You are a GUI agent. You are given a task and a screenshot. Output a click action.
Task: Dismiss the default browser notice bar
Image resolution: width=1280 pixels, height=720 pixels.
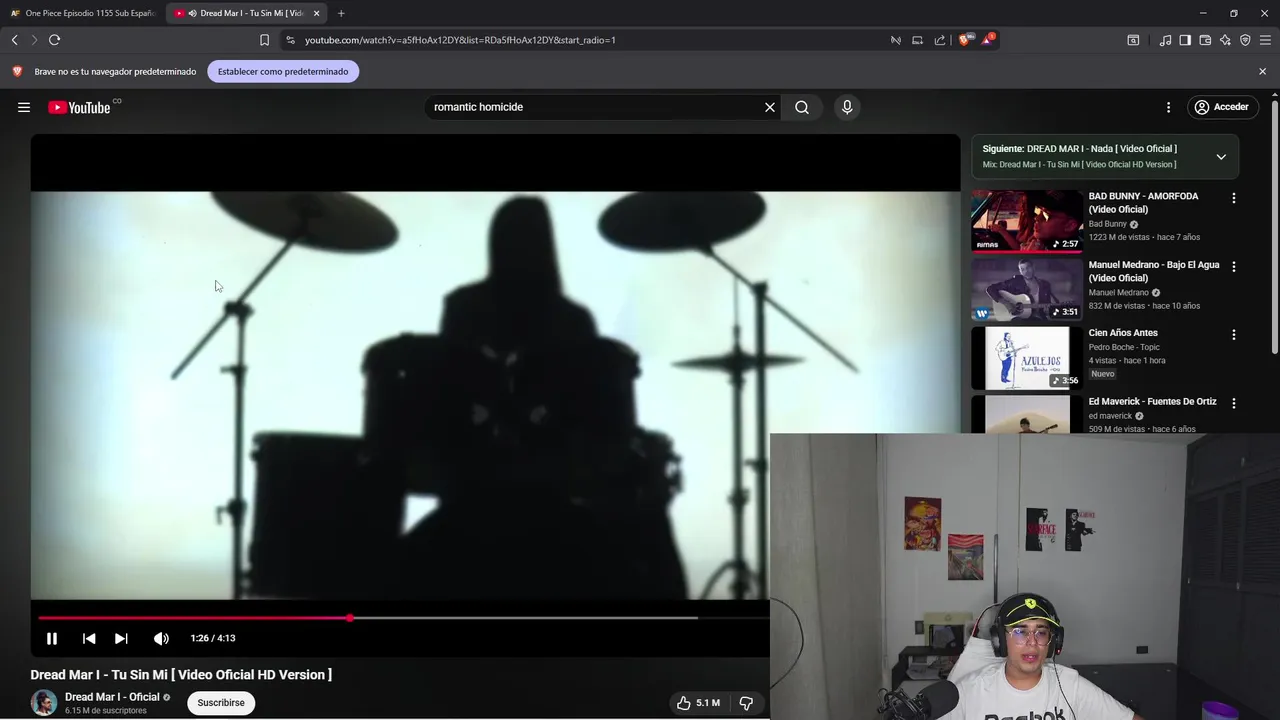click(x=1262, y=71)
